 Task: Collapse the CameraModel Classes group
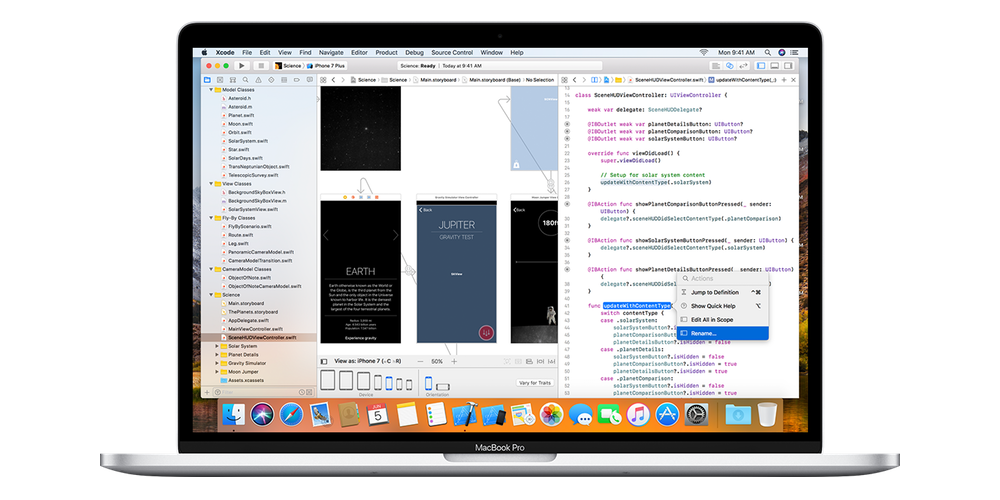(x=211, y=269)
